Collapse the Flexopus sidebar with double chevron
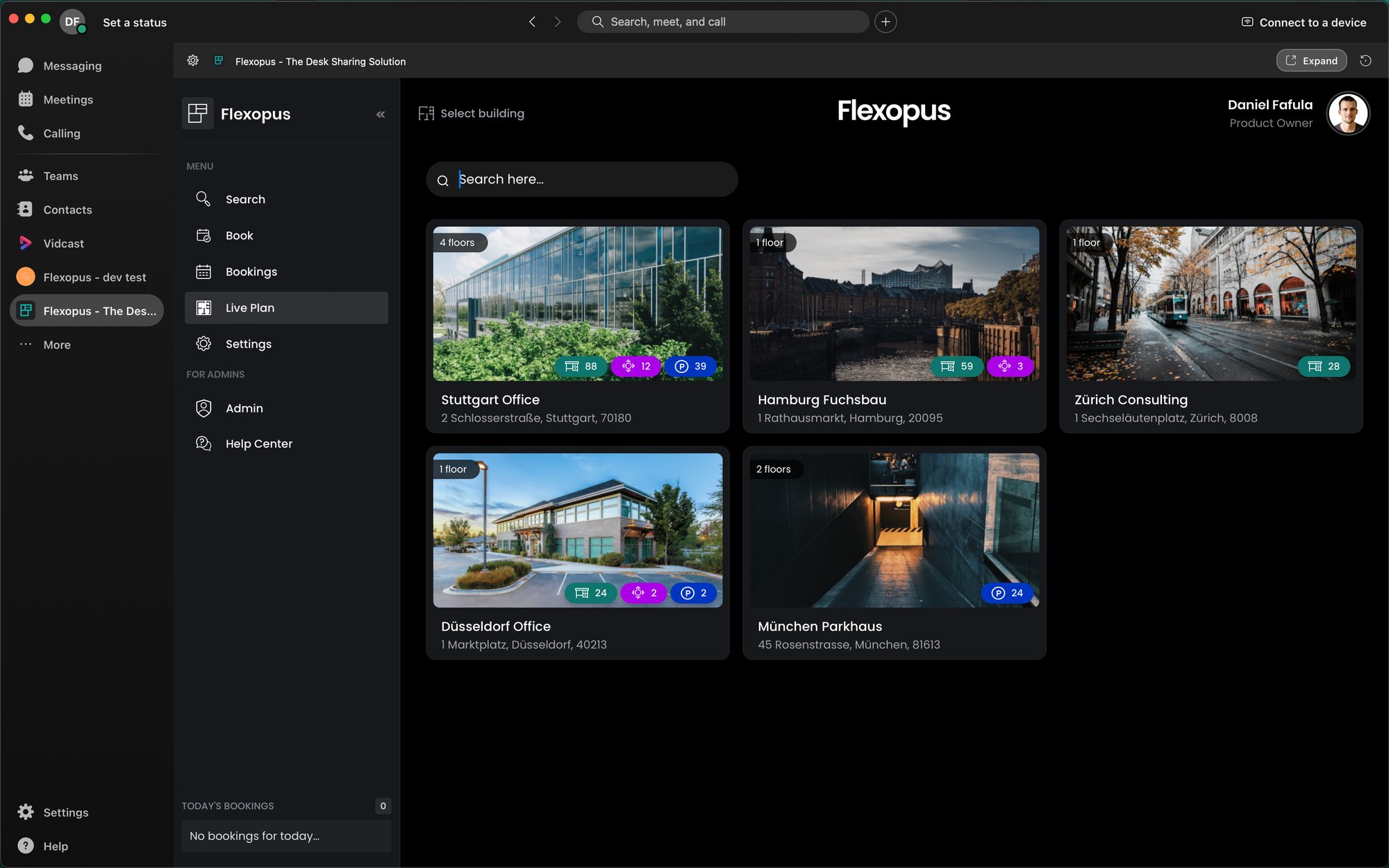The width and height of the screenshot is (1389, 868). click(381, 115)
